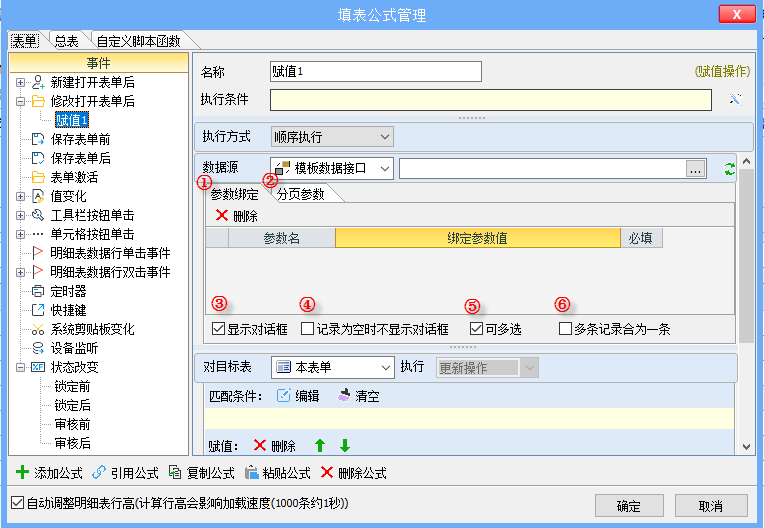The height and width of the screenshot is (528, 764).
Task: Switch to the 表单 tab
Action: pos(25,41)
